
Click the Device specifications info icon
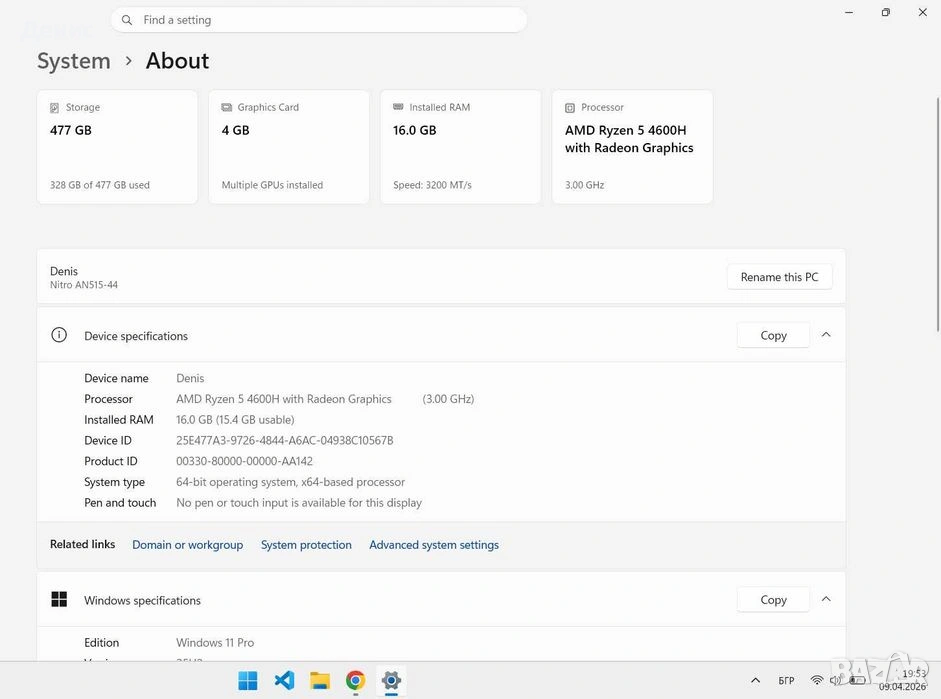pos(59,336)
